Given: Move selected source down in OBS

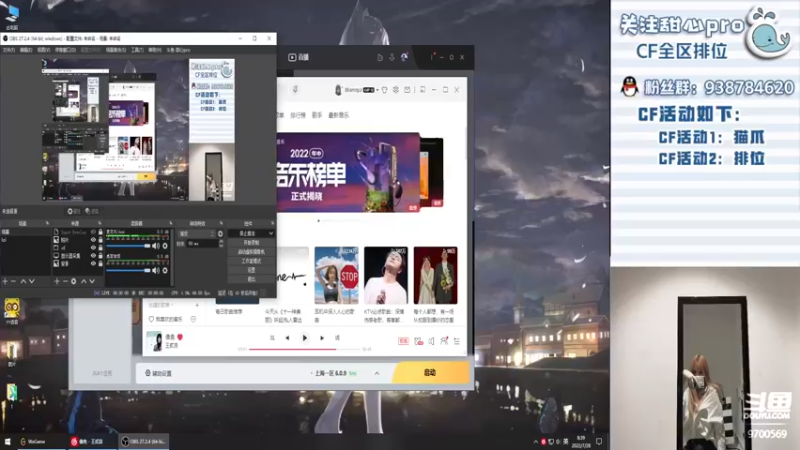Looking at the screenshot, I should (92, 281).
